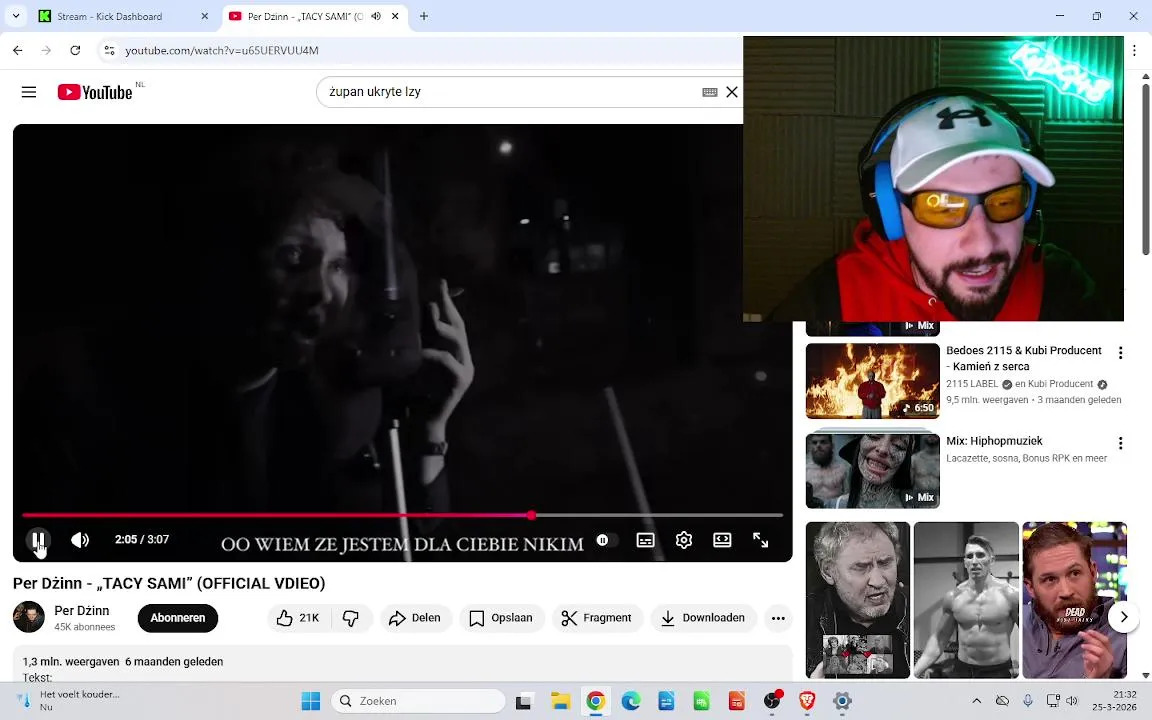Image resolution: width=1152 pixels, height=720 pixels.
Task: Toggle autoplay switch in player
Action: tap(606, 540)
